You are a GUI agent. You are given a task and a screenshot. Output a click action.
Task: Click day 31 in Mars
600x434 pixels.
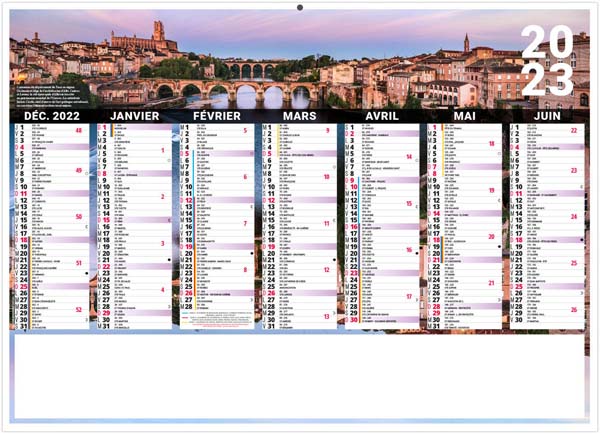click(x=271, y=326)
